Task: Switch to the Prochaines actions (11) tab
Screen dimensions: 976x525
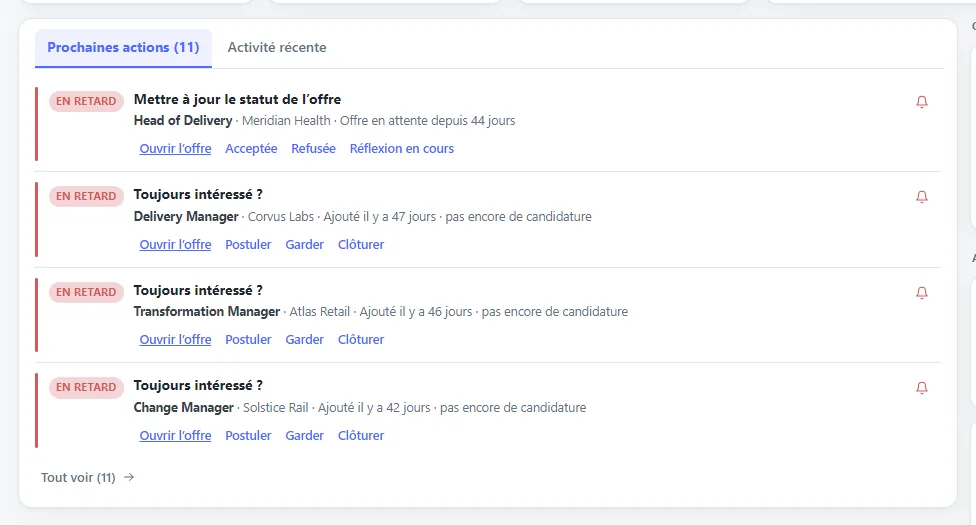Action: tap(123, 47)
